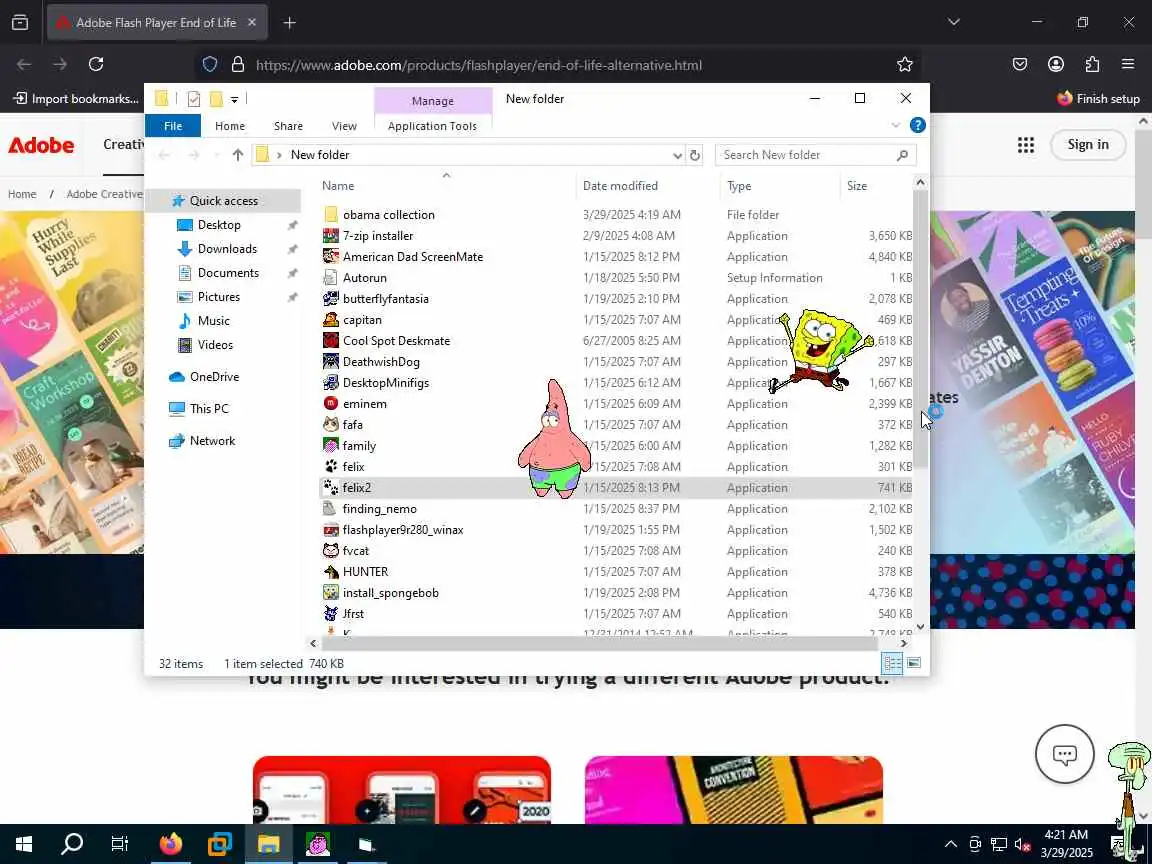Viewport: 1152px width, 864px height.
Task: Refresh the New folder address bar
Action: (x=694, y=155)
